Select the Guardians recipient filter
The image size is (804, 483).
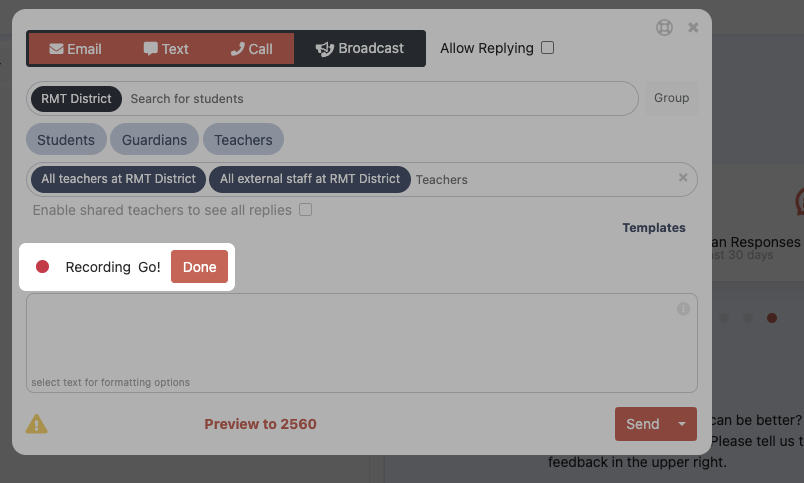(x=154, y=140)
